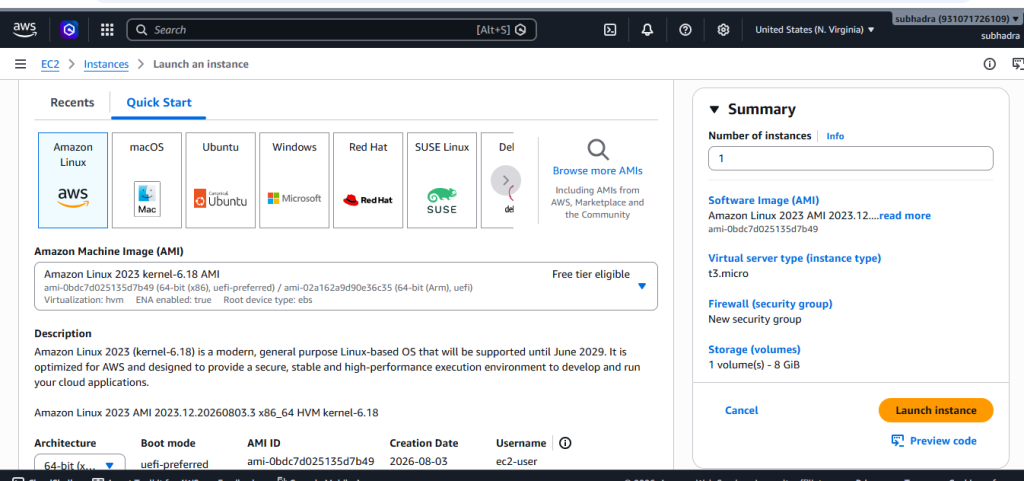Viewport: 1024px width, 481px height.
Task: Switch to the Recents tab
Action: 72,102
